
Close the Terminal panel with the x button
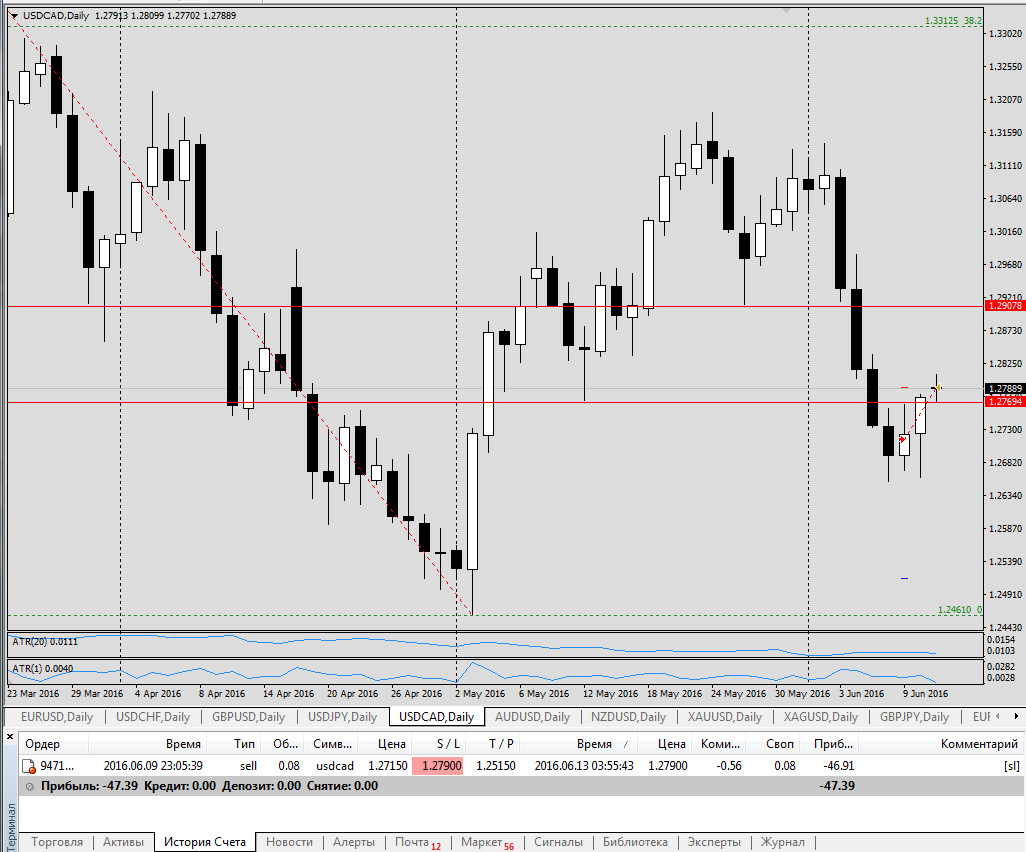(10, 737)
